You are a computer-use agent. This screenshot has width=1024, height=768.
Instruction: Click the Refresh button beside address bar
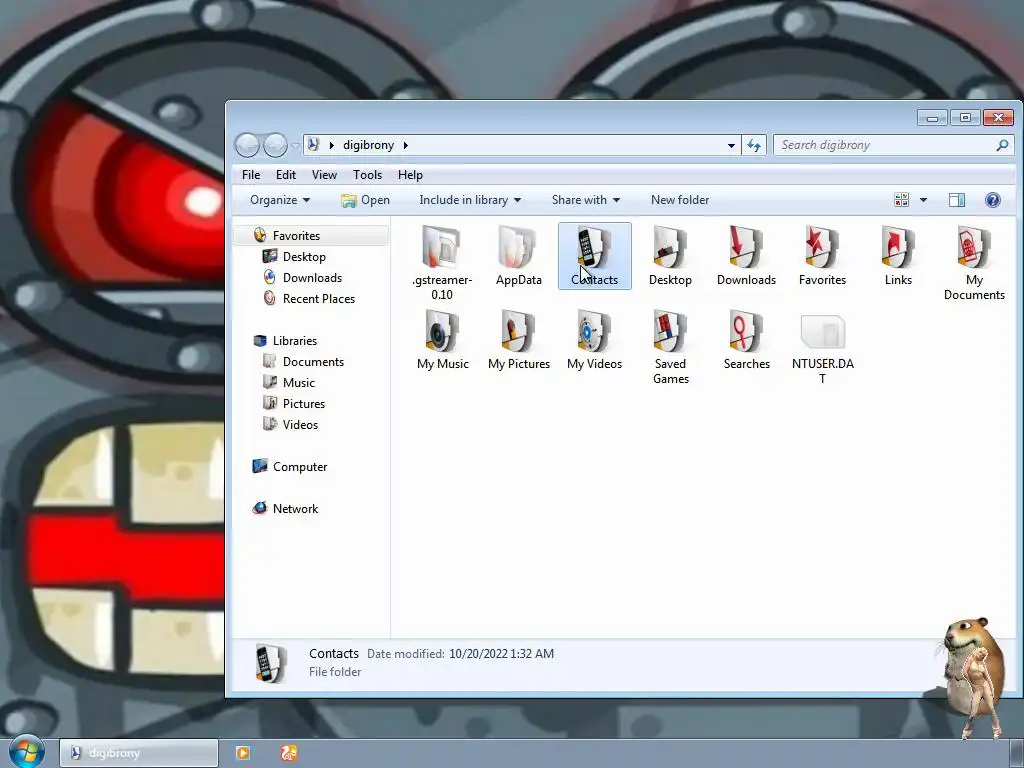tap(754, 145)
